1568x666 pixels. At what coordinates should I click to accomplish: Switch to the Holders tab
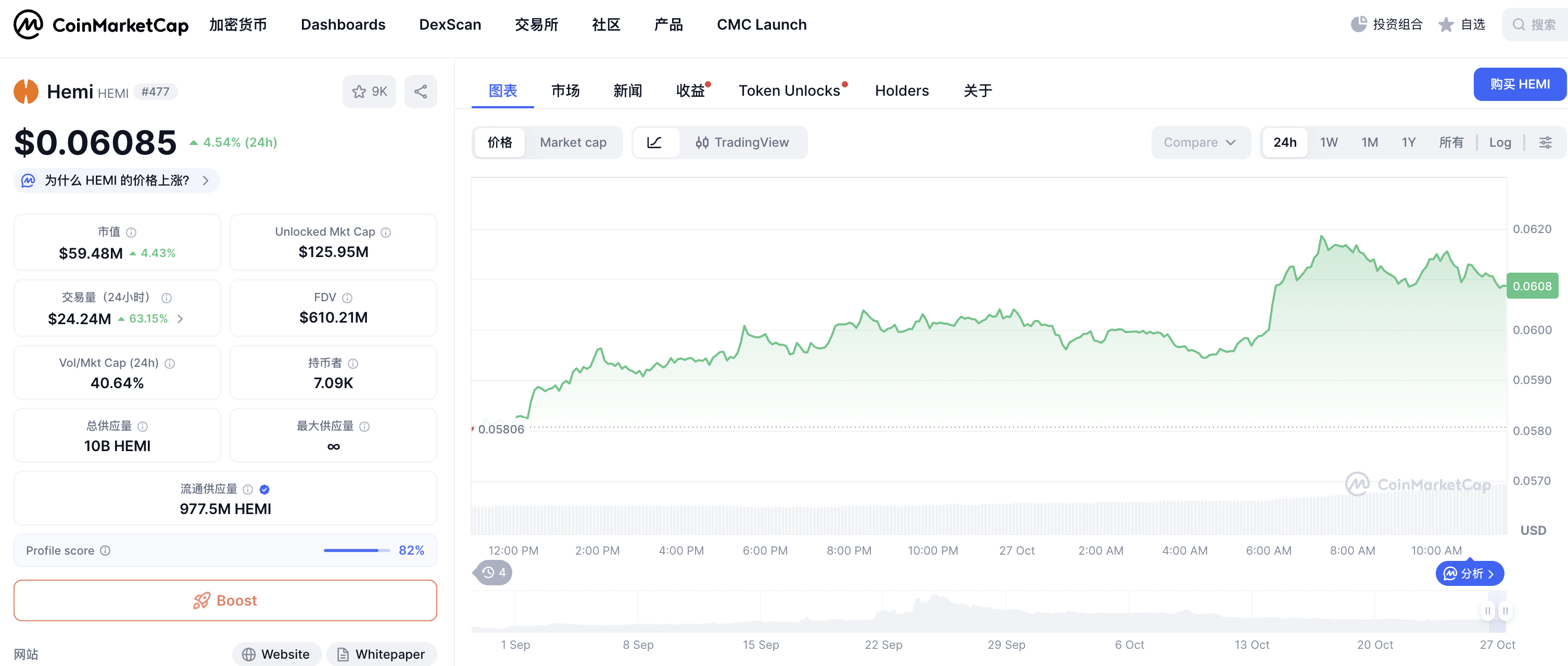coord(902,91)
